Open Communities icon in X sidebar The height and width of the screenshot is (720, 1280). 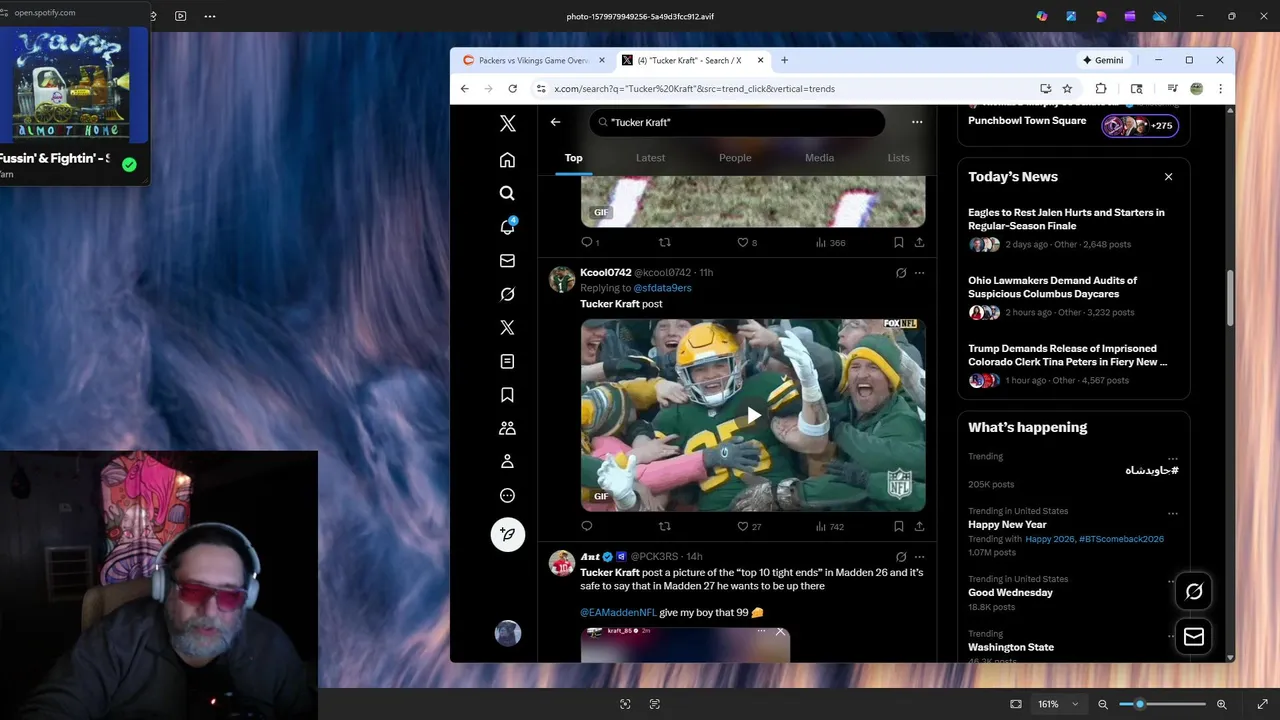pos(507,428)
